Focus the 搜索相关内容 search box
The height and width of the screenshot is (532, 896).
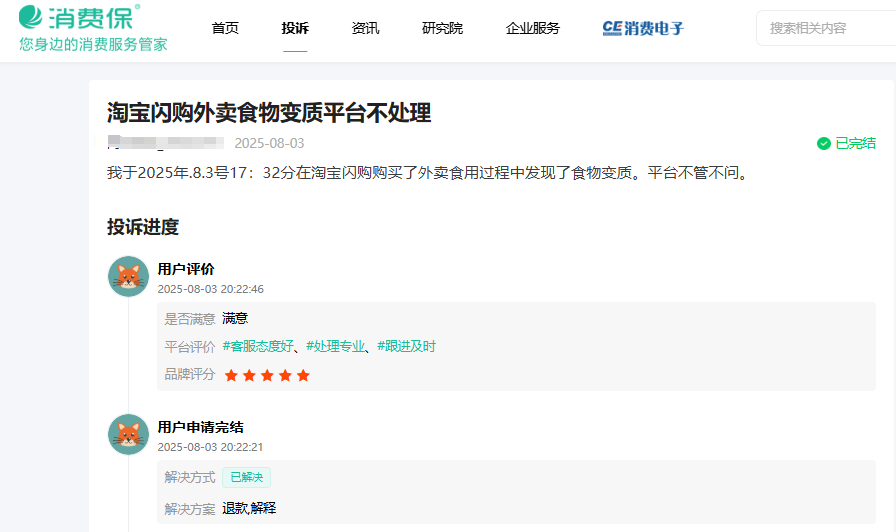826,28
